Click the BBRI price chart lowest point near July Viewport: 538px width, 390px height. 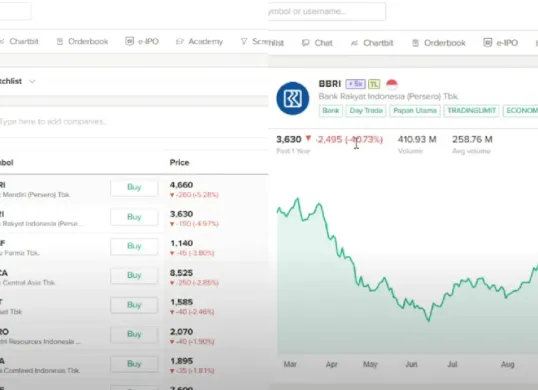point(429,320)
